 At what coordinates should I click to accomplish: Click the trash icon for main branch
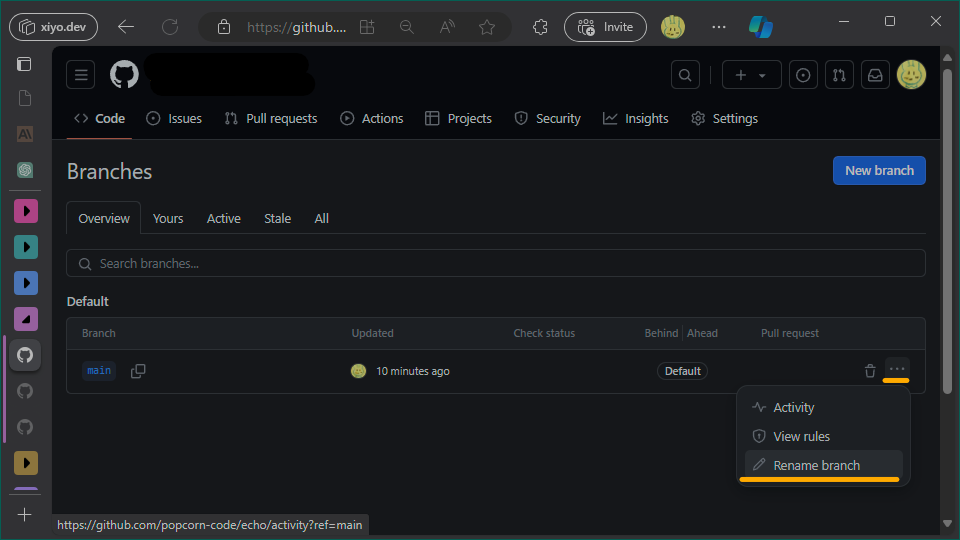click(x=870, y=371)
